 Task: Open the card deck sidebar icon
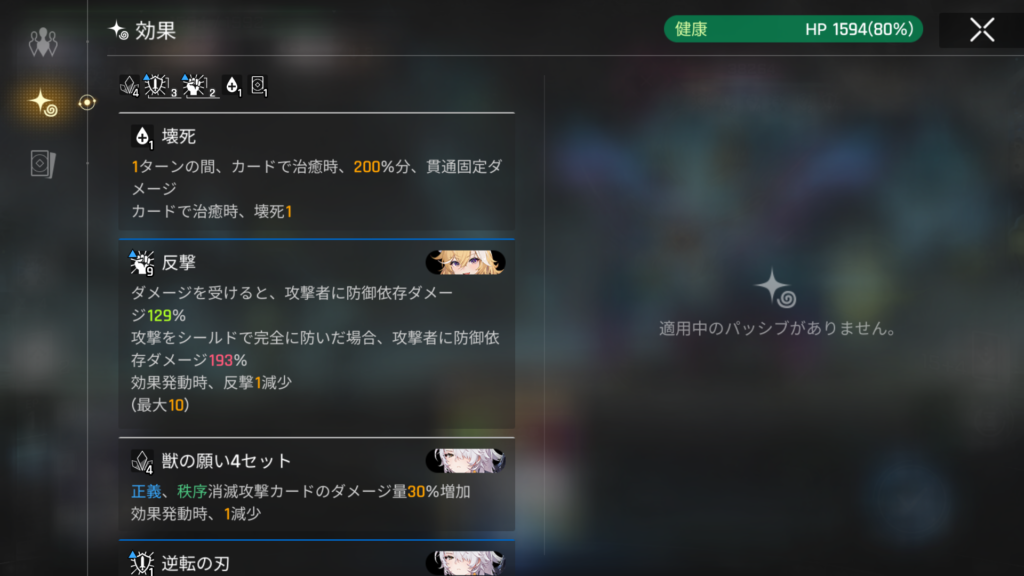point(43,163)
